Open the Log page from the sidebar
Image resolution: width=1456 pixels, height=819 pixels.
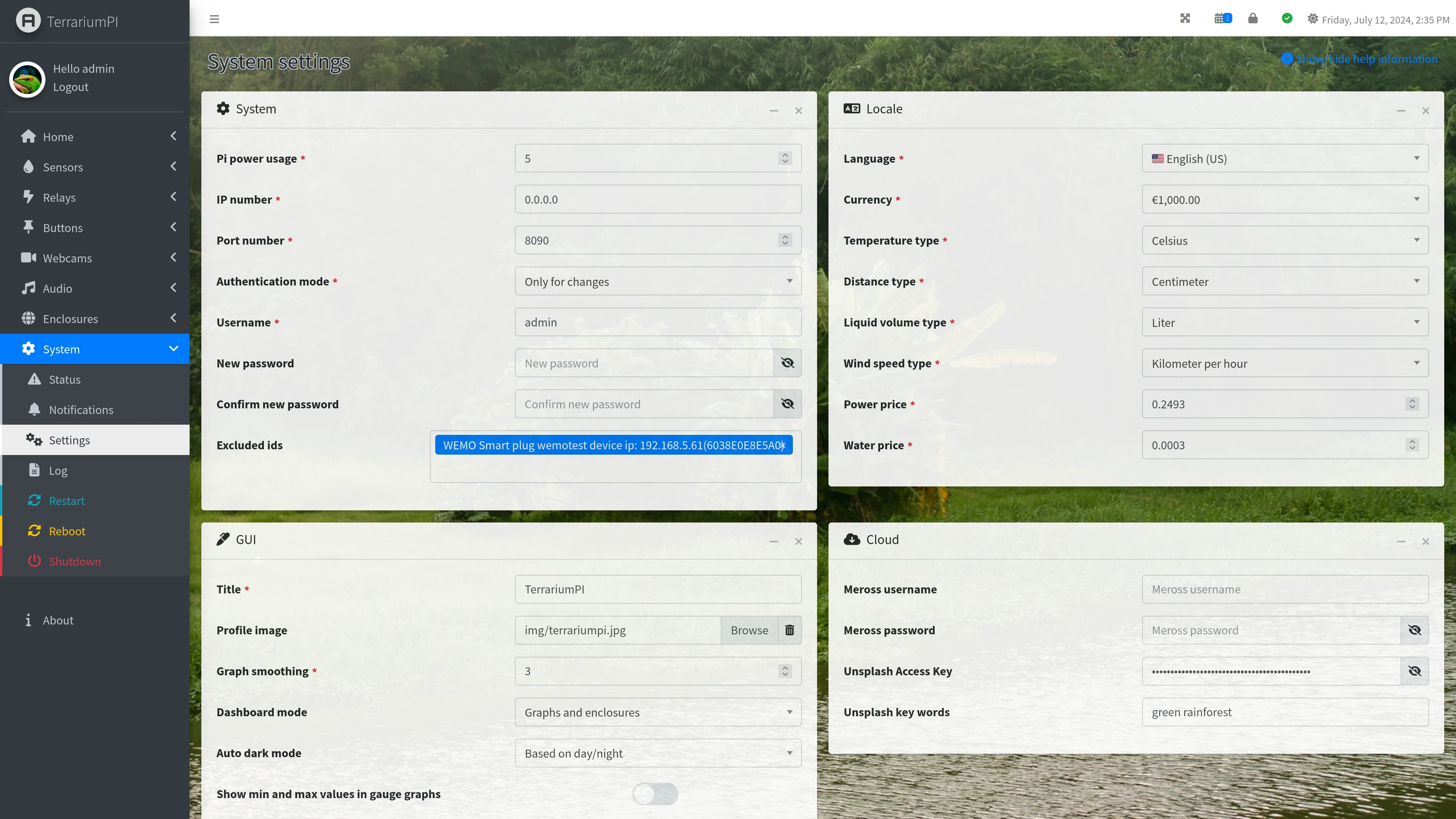tap(58, 470)
